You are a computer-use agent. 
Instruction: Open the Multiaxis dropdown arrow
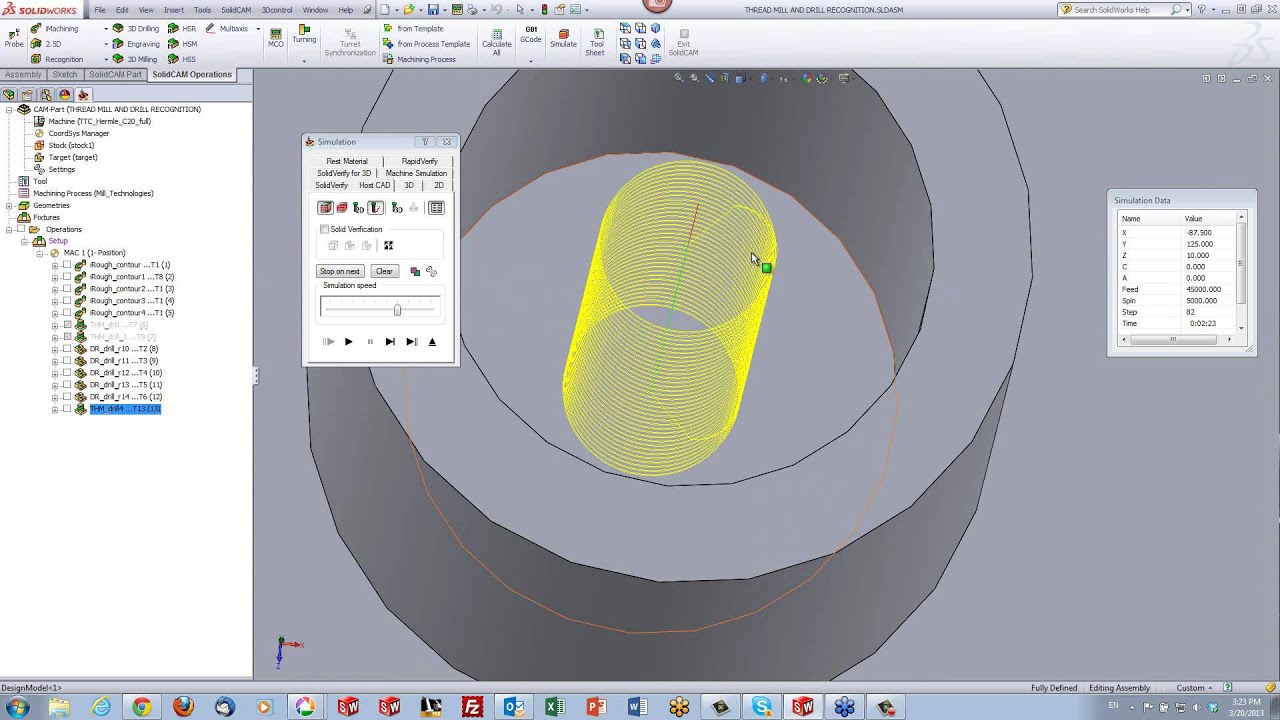258,29
